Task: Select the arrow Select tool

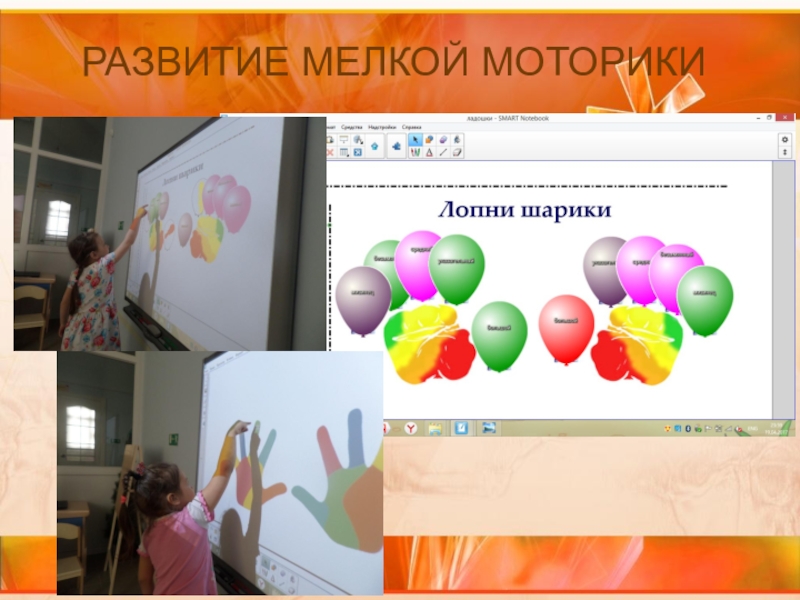Action: (x=415, y=139)
